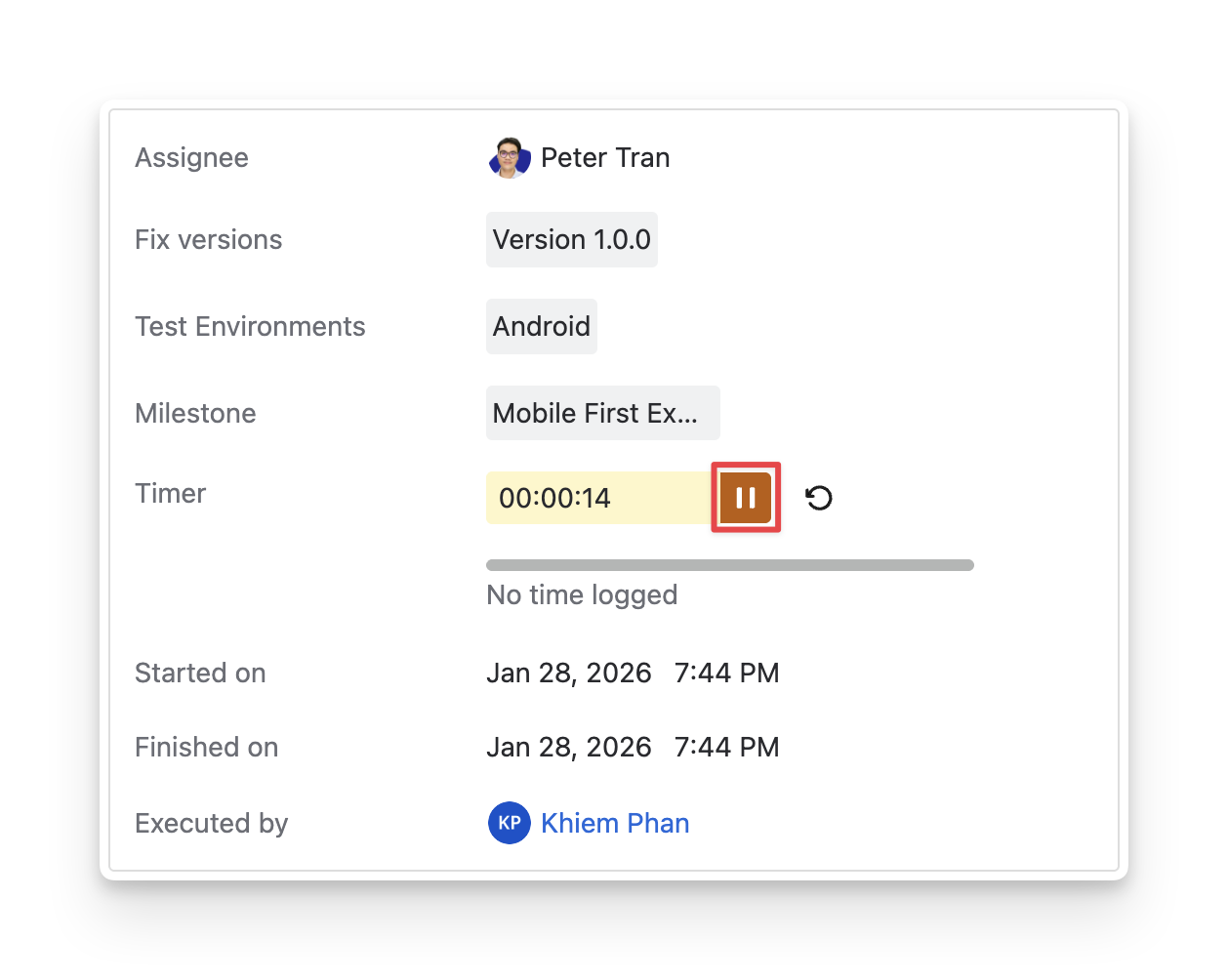Screen dimensions: 1228x980
Task: Click the Executed by field label
Action: [211, 823]
